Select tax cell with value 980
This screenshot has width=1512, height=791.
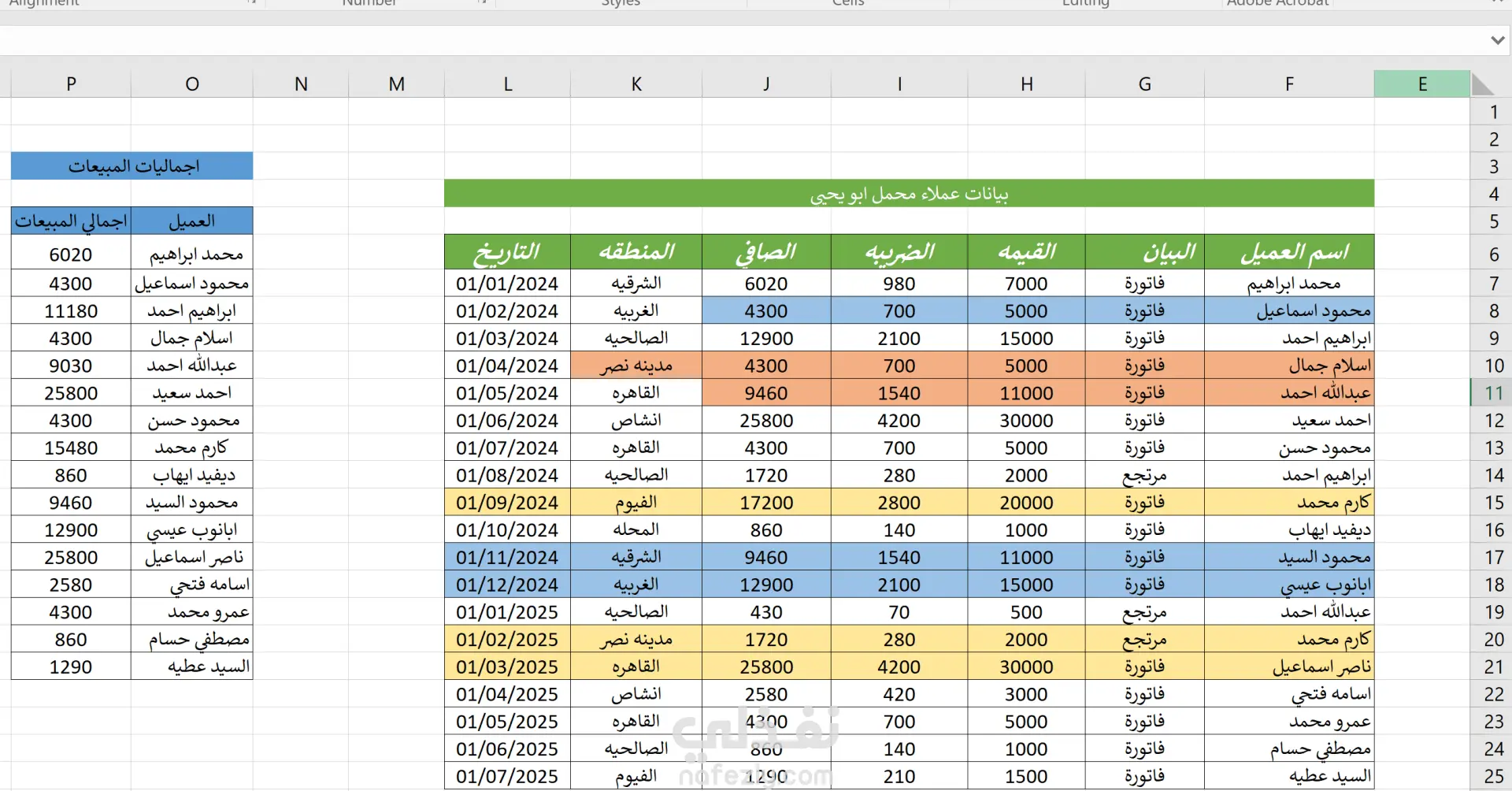point(899,284)
